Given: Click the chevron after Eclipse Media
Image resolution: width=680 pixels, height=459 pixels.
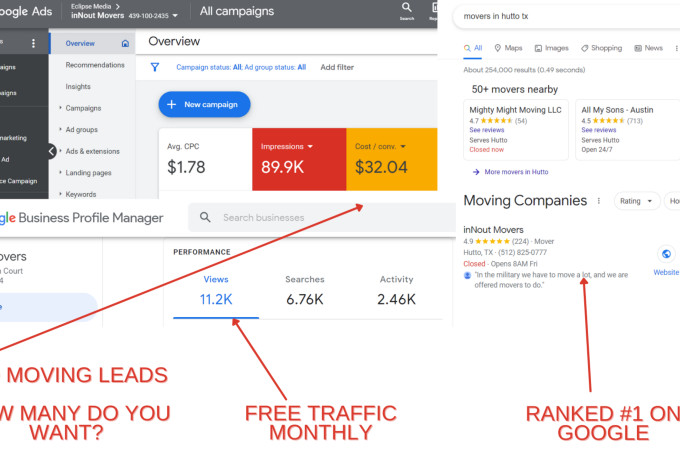Looking at the screenshot, I should (118, 6).
